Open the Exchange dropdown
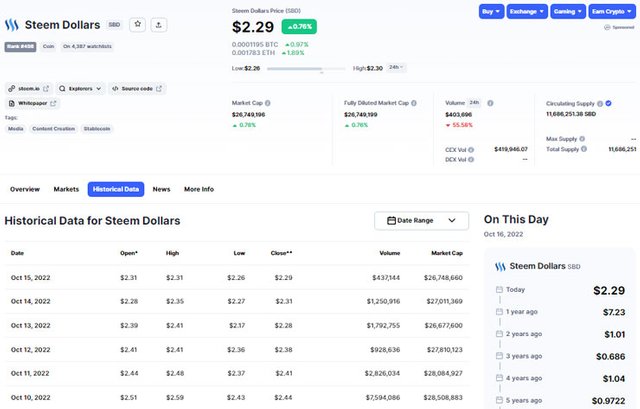This screenshot has height=409, width=640. click(527, 11)
